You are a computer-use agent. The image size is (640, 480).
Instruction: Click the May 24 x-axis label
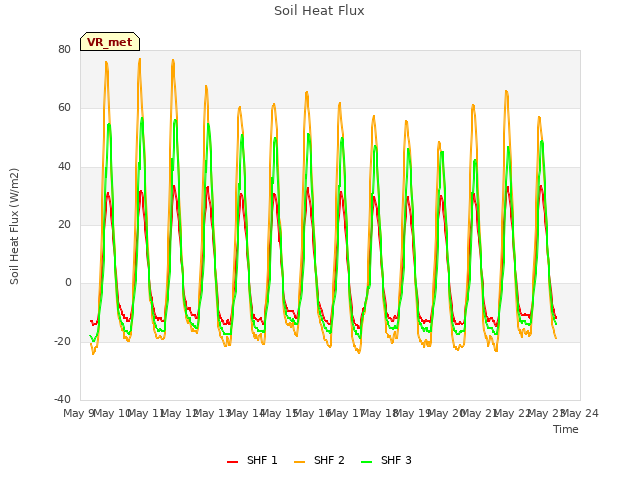pyautogui.click(x=580, y=413)
